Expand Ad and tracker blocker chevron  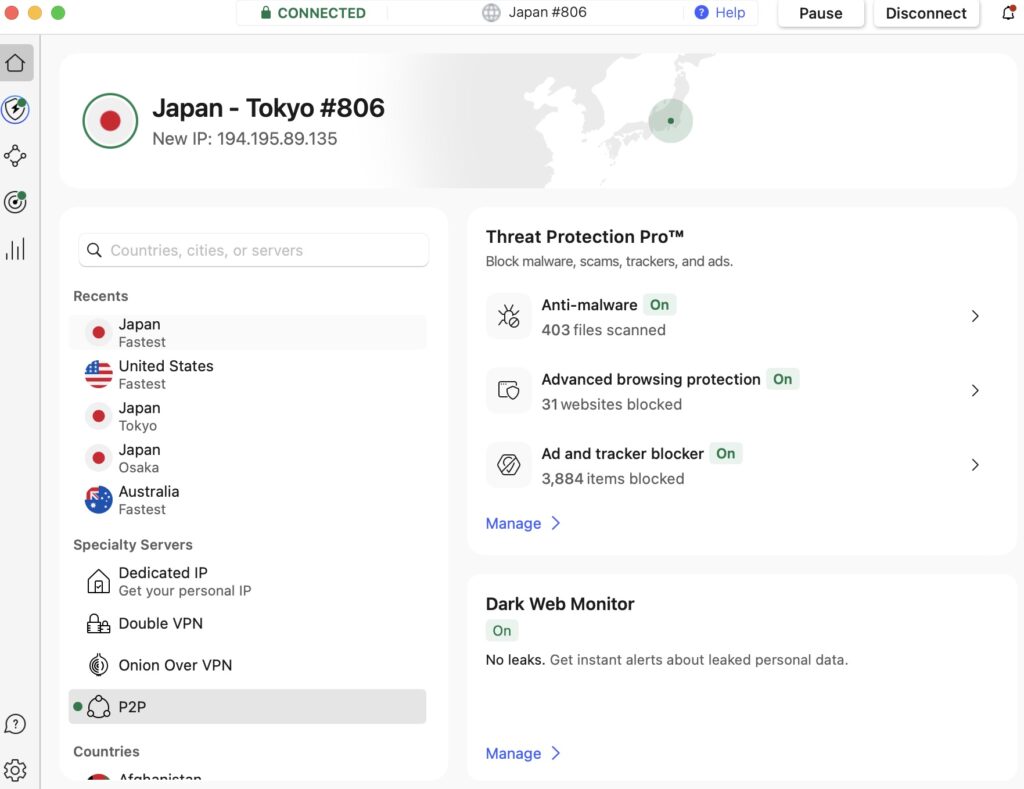[x=975, y=465]
